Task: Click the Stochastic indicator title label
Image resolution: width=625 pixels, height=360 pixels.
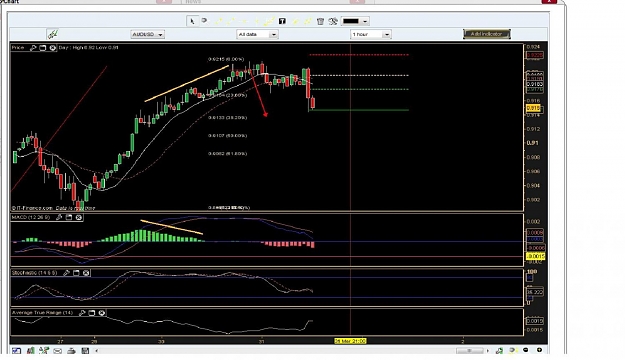Action: (34, 273)
